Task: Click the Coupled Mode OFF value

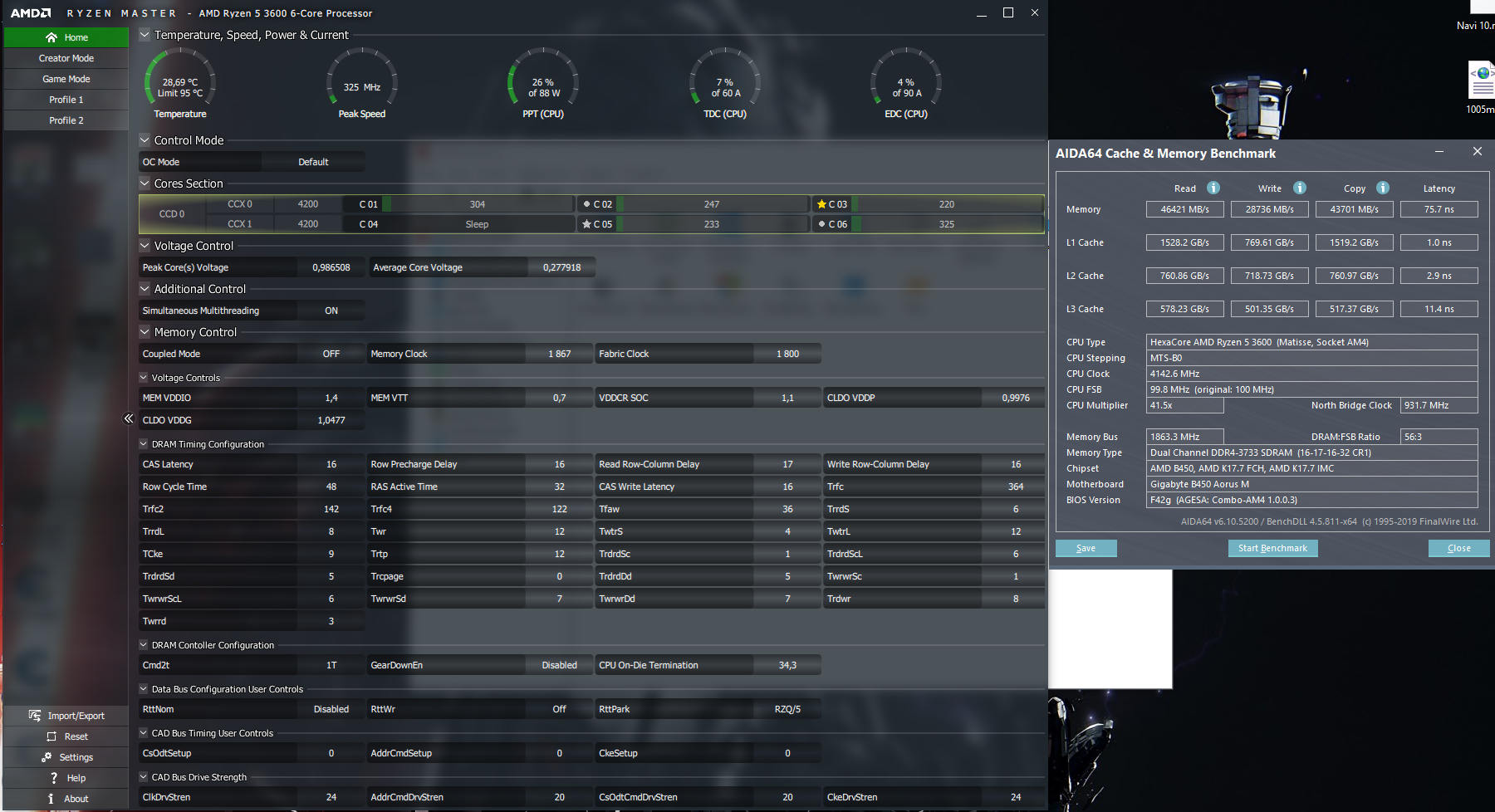Action: (x=331, y=354)
